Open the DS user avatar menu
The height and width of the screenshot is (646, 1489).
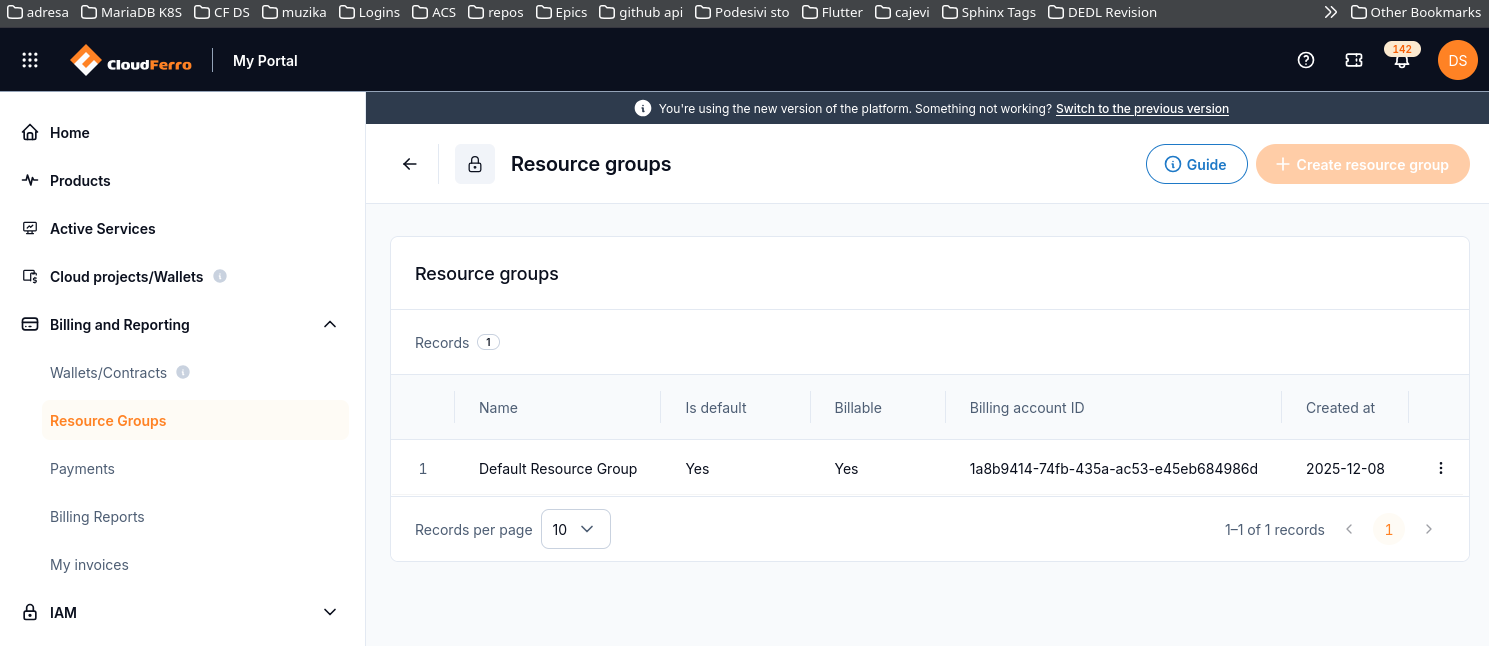click(x=1458, y=60)
